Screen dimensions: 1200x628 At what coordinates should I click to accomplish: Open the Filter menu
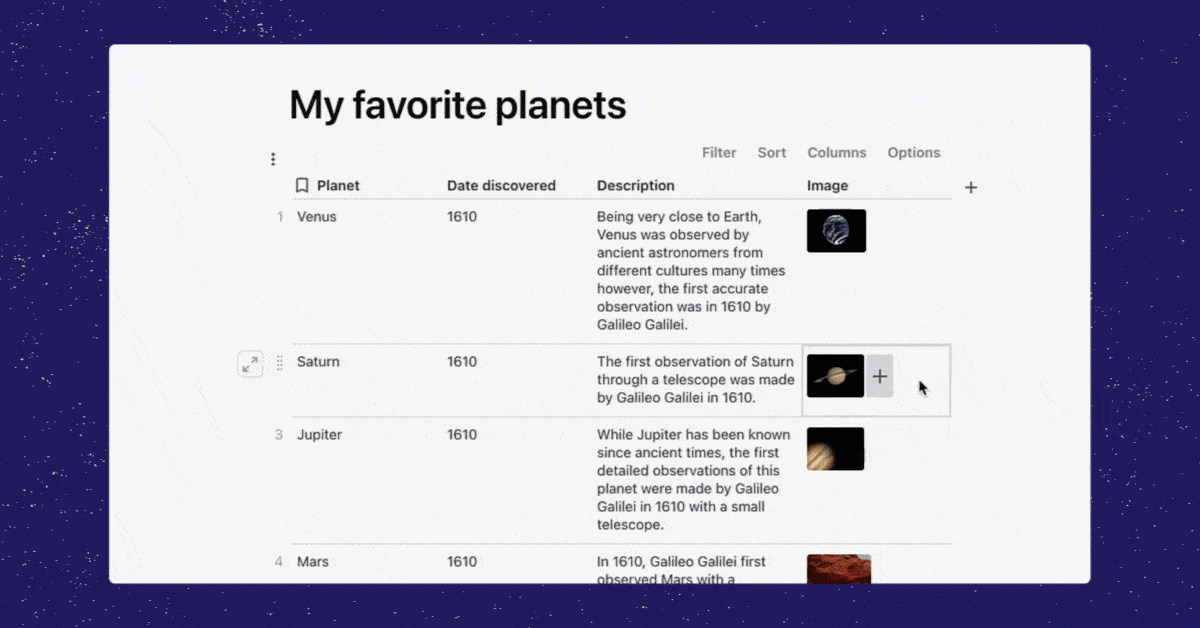tap(719, 153)
